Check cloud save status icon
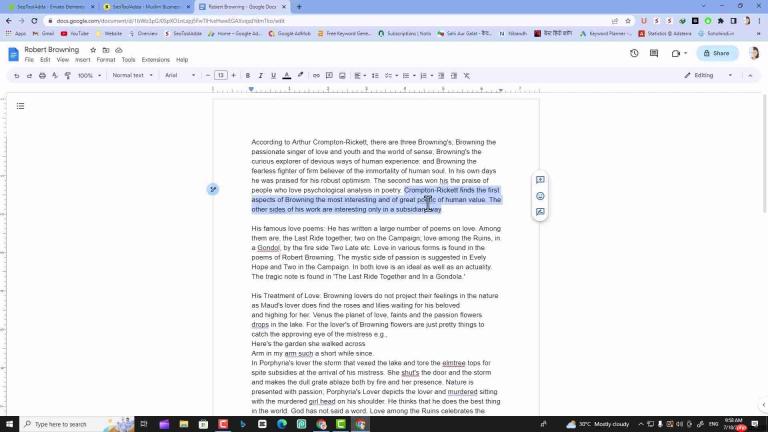Screen dimensions: 768x432 coord(119,50)
